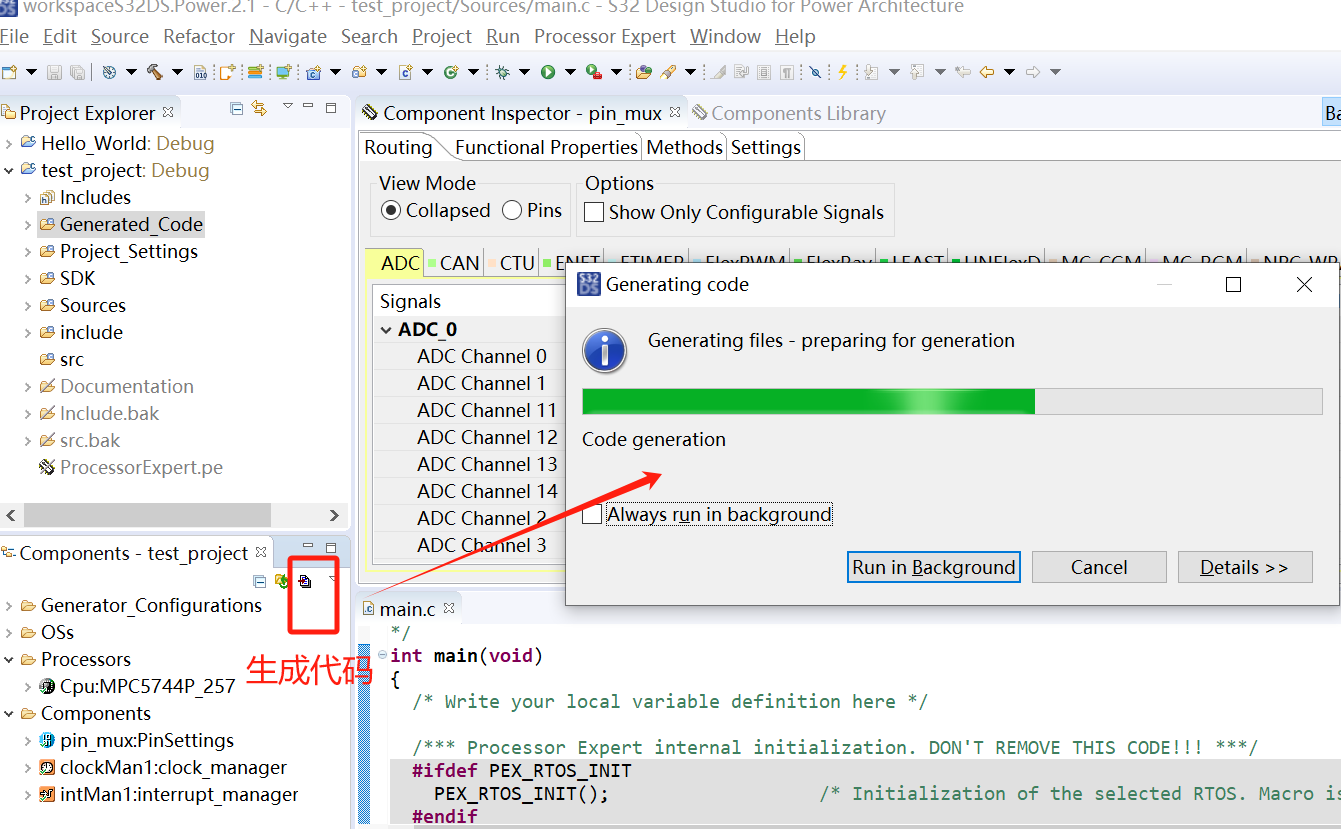Open Project Explorer view menu triangle
1341x829 pixels.
tap(287, 106)
